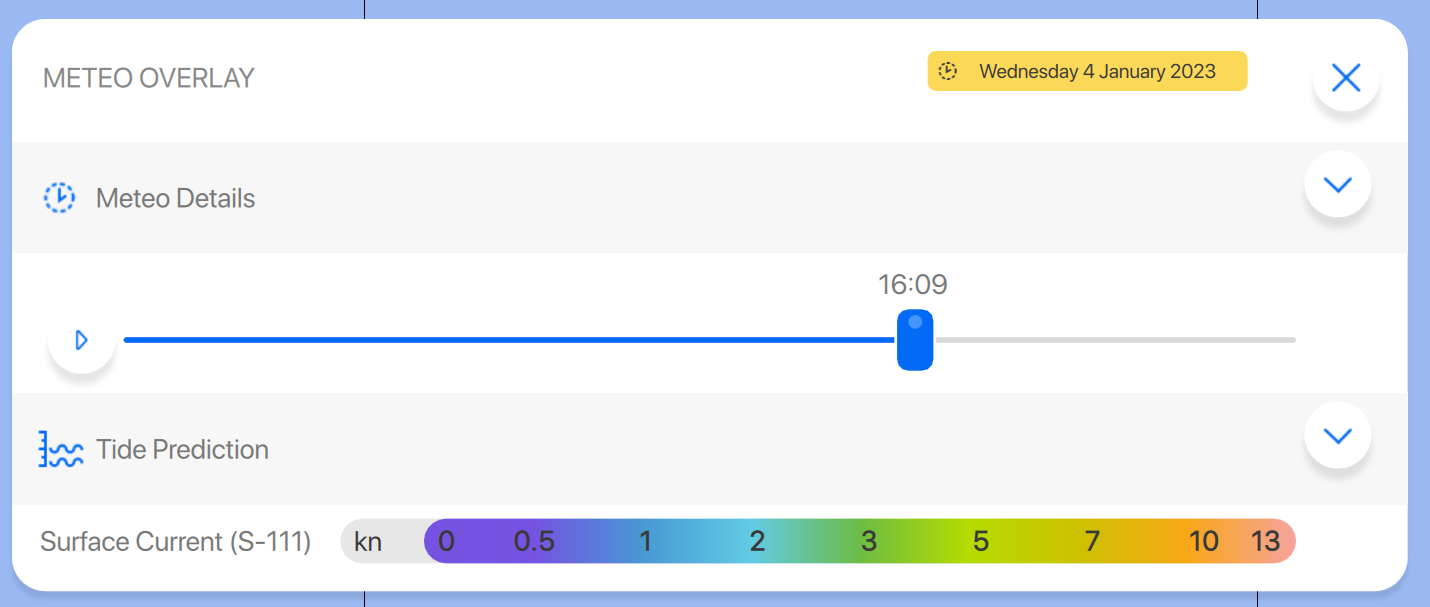Click the 2 knot light blue legend color
Image resolution: width=1430 pixels, height=607 pixels.
pyautogui.click(x=757, y=541)
